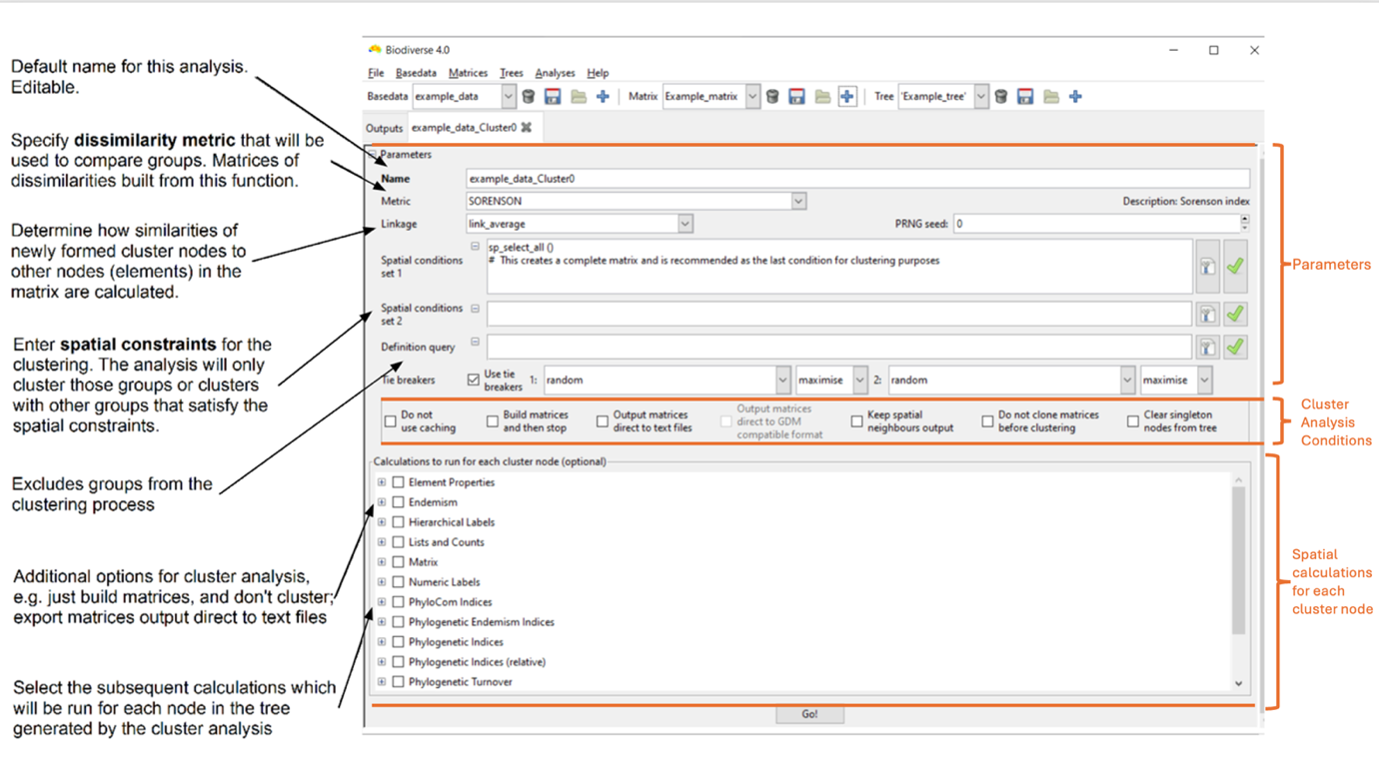
Task: Expand the Phylogenetic Indices tree node
Action: pyautogui.click(x=381, y=642)
